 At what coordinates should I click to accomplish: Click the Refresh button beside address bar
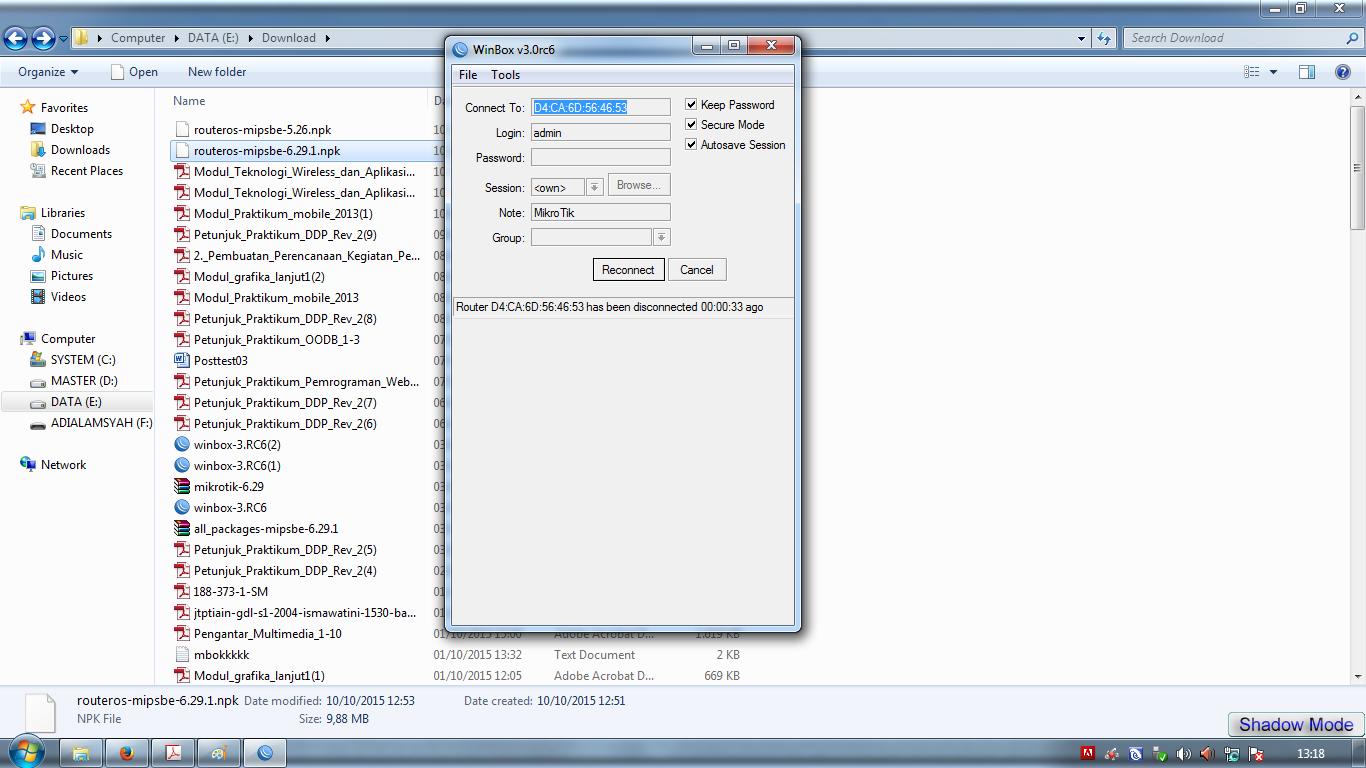tap(1104, 38)
